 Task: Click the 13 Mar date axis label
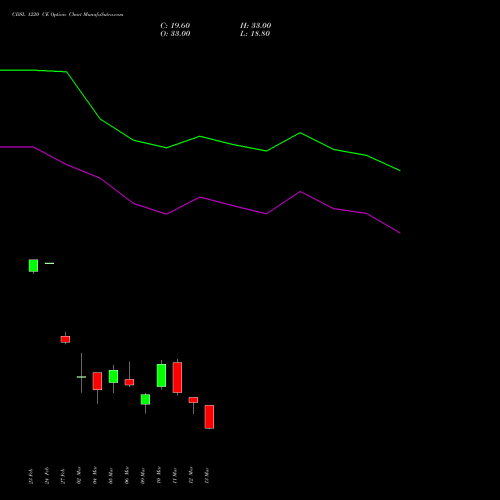[x=207, y=475]
